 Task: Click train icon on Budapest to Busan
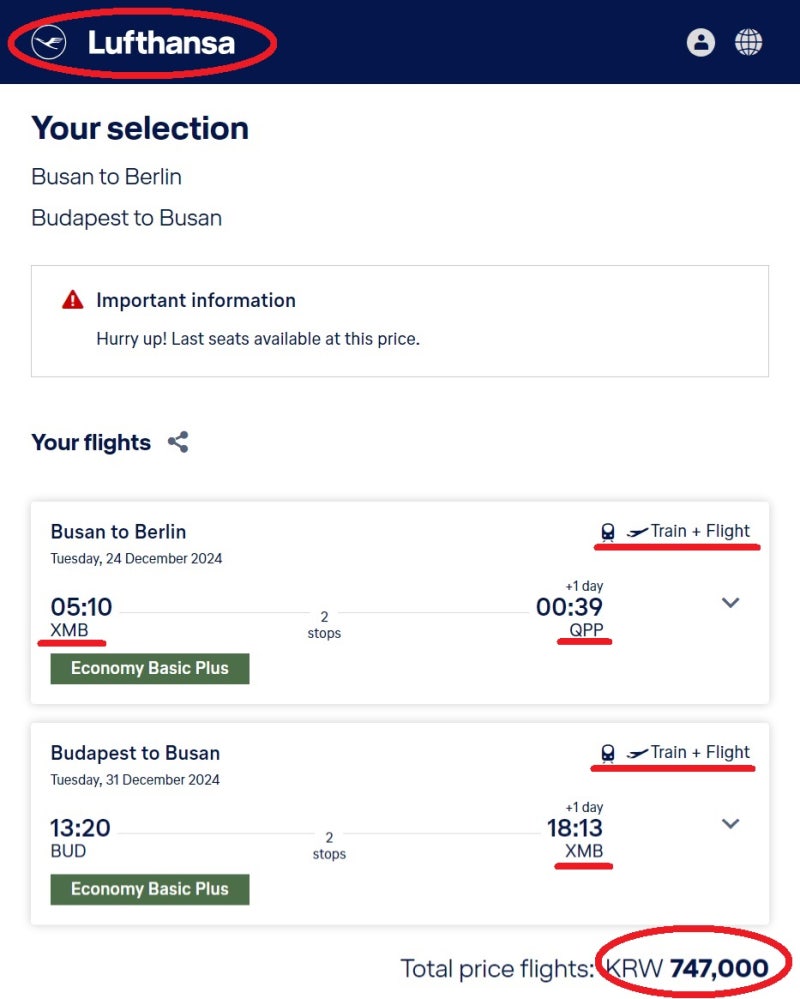click(x=608, y=753)
